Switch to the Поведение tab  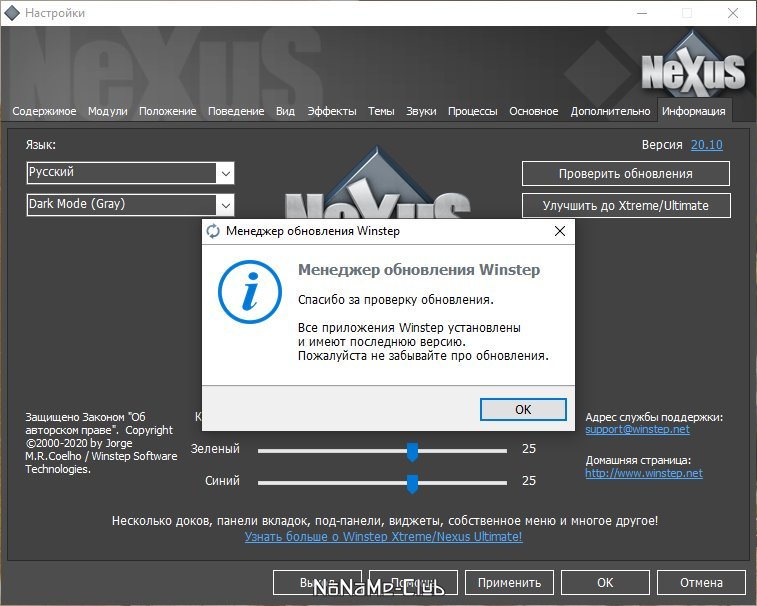pos(236,111)
